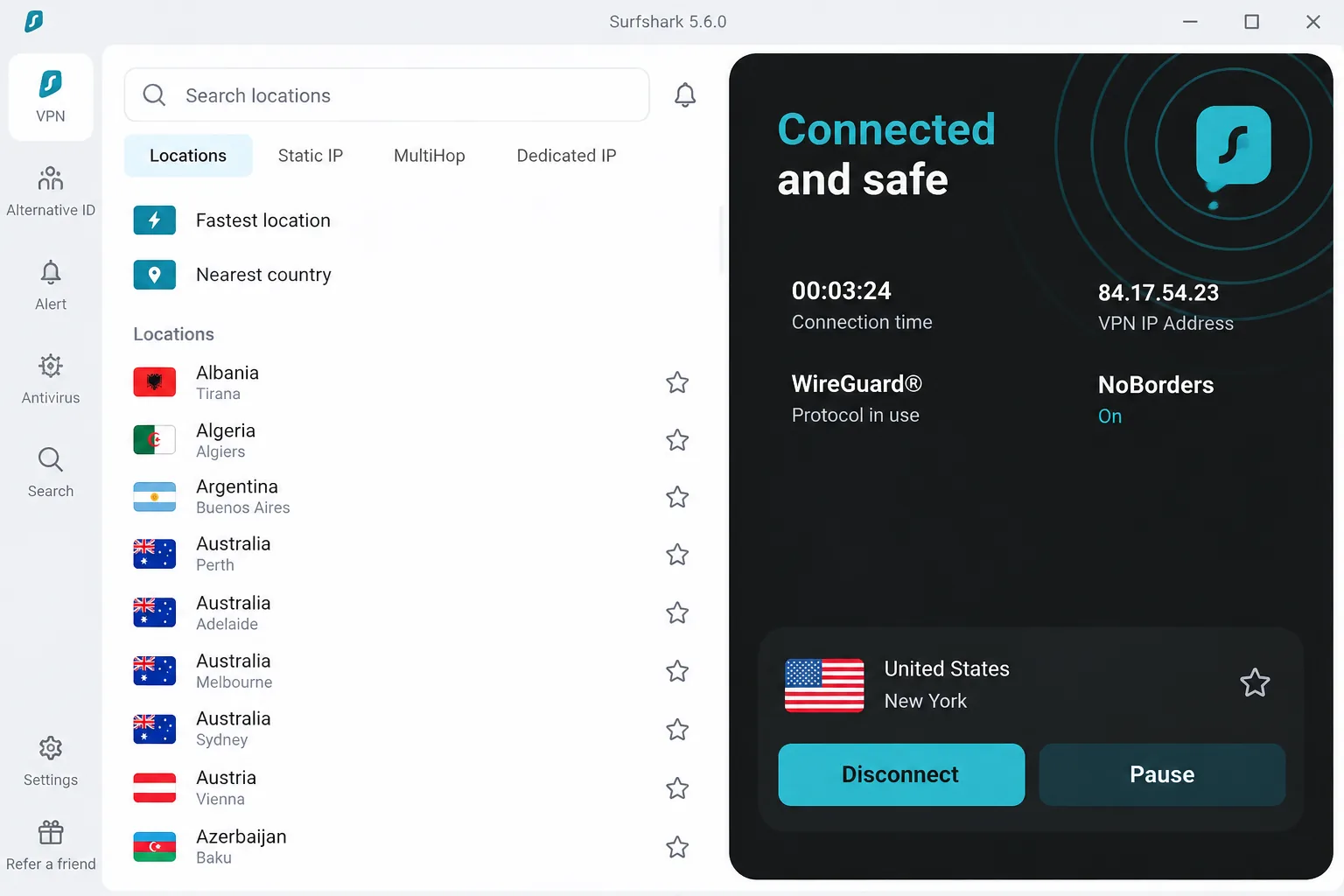Pause the VPN connection
The height and width of the screenshot is (896, 1344).
click(x=1162, y=774)
